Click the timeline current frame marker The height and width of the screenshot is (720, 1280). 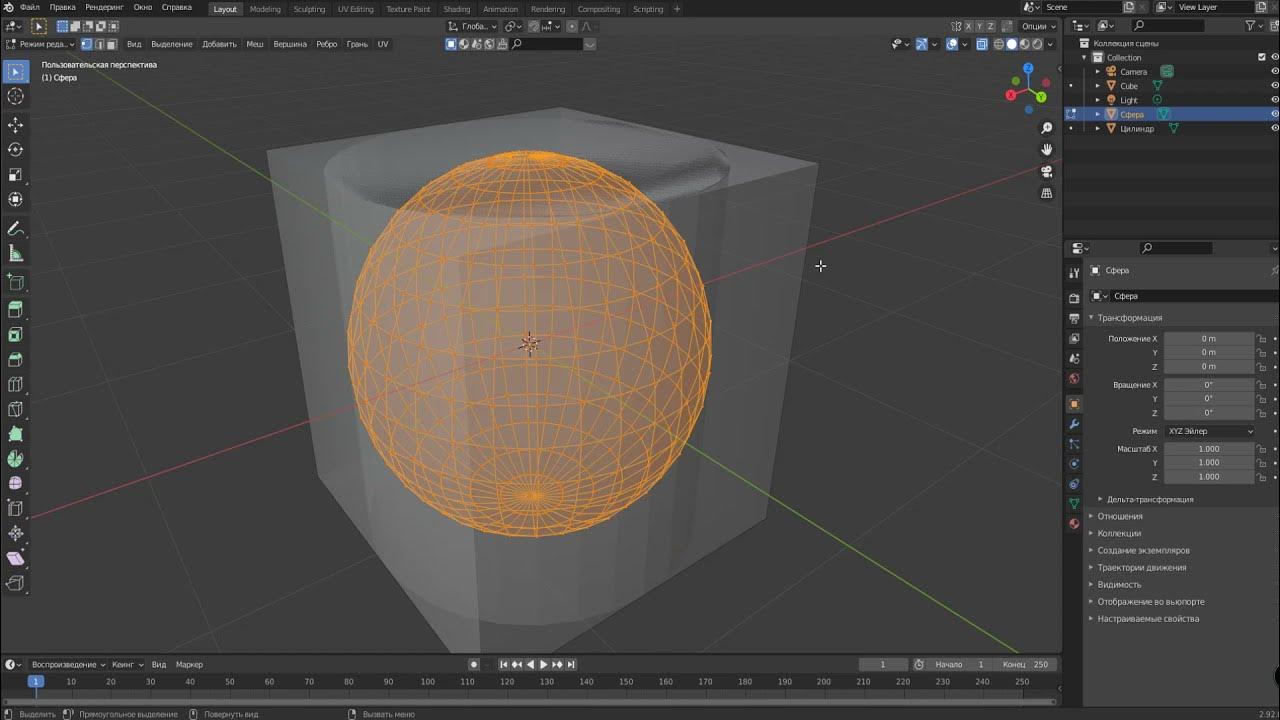(35, 681)
